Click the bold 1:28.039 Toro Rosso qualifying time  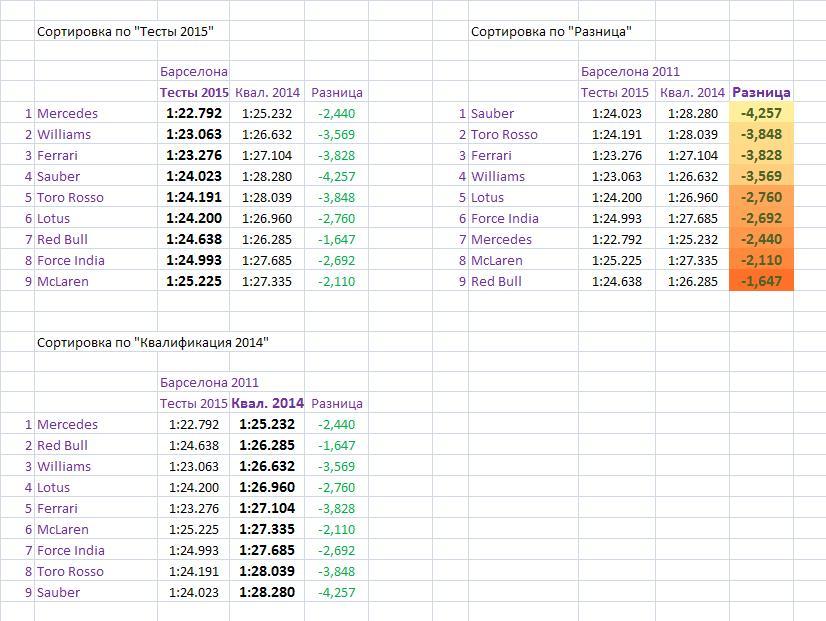(x=267, y=571)
